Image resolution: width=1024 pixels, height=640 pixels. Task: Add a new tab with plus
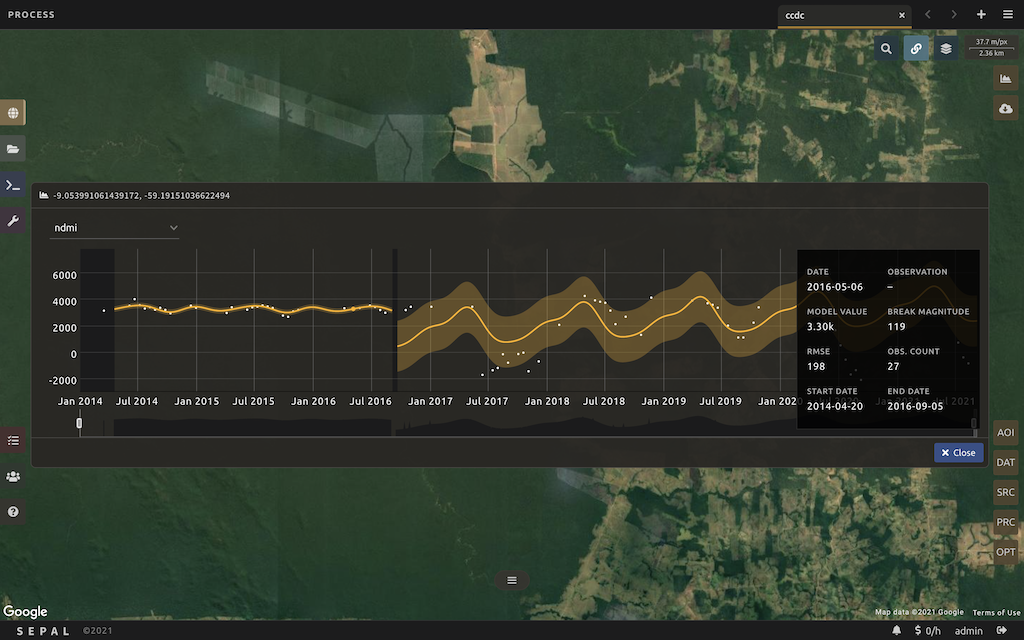coord(981,15)
